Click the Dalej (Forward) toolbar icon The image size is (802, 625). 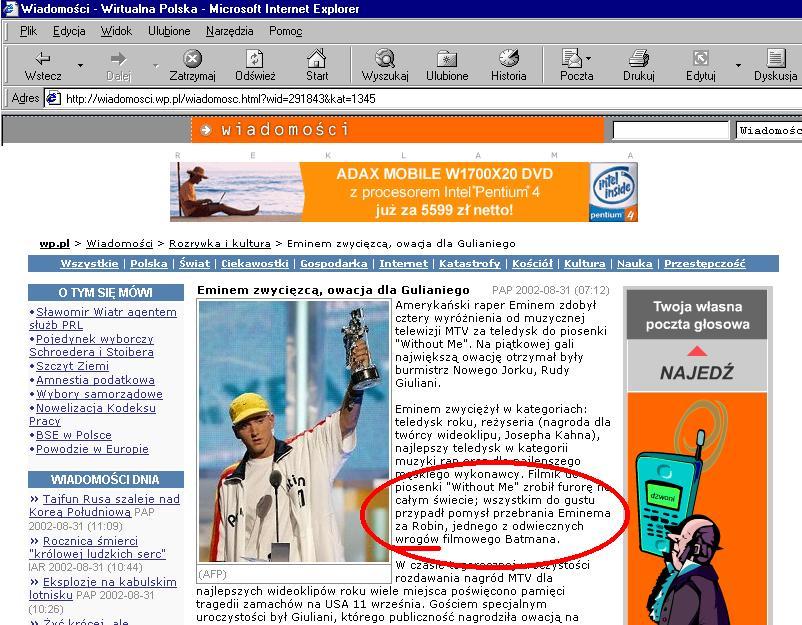coord(118,59)
